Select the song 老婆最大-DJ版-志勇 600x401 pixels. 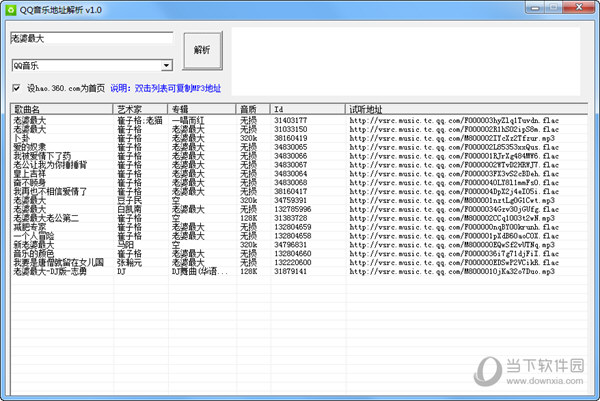coord(50,272)
